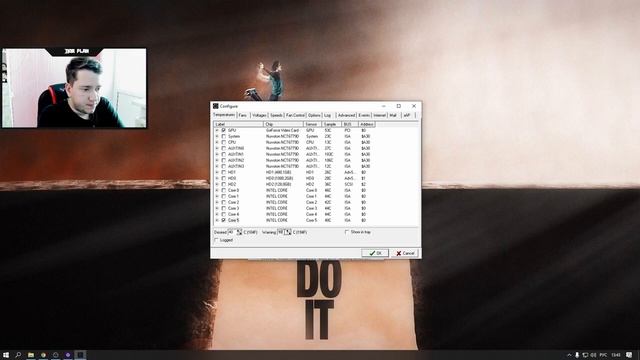Select the Core 2 row label

(x=233, y=202)
